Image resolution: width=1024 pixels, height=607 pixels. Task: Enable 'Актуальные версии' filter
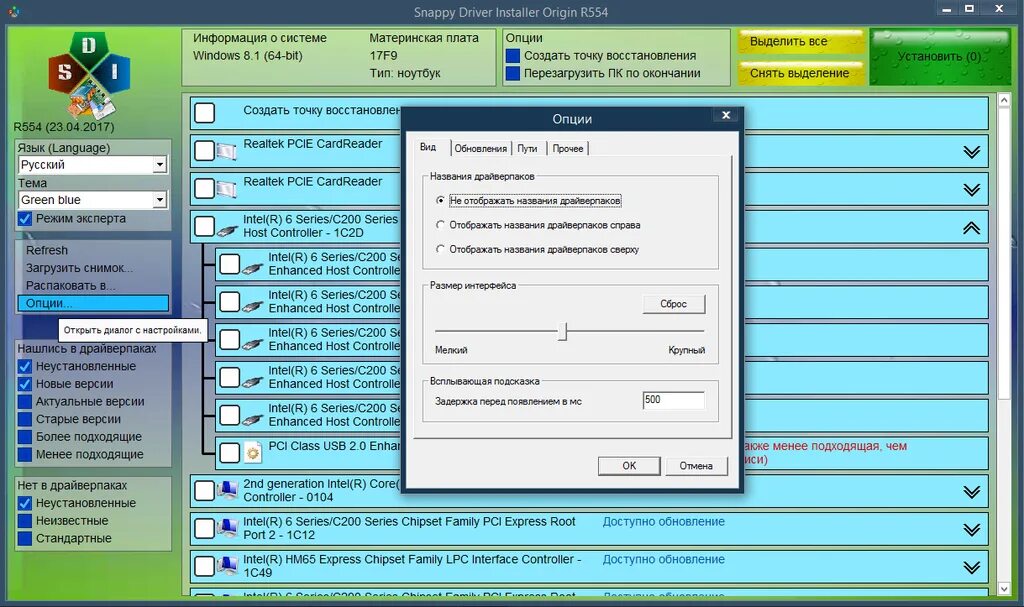(x=25, y=402)
